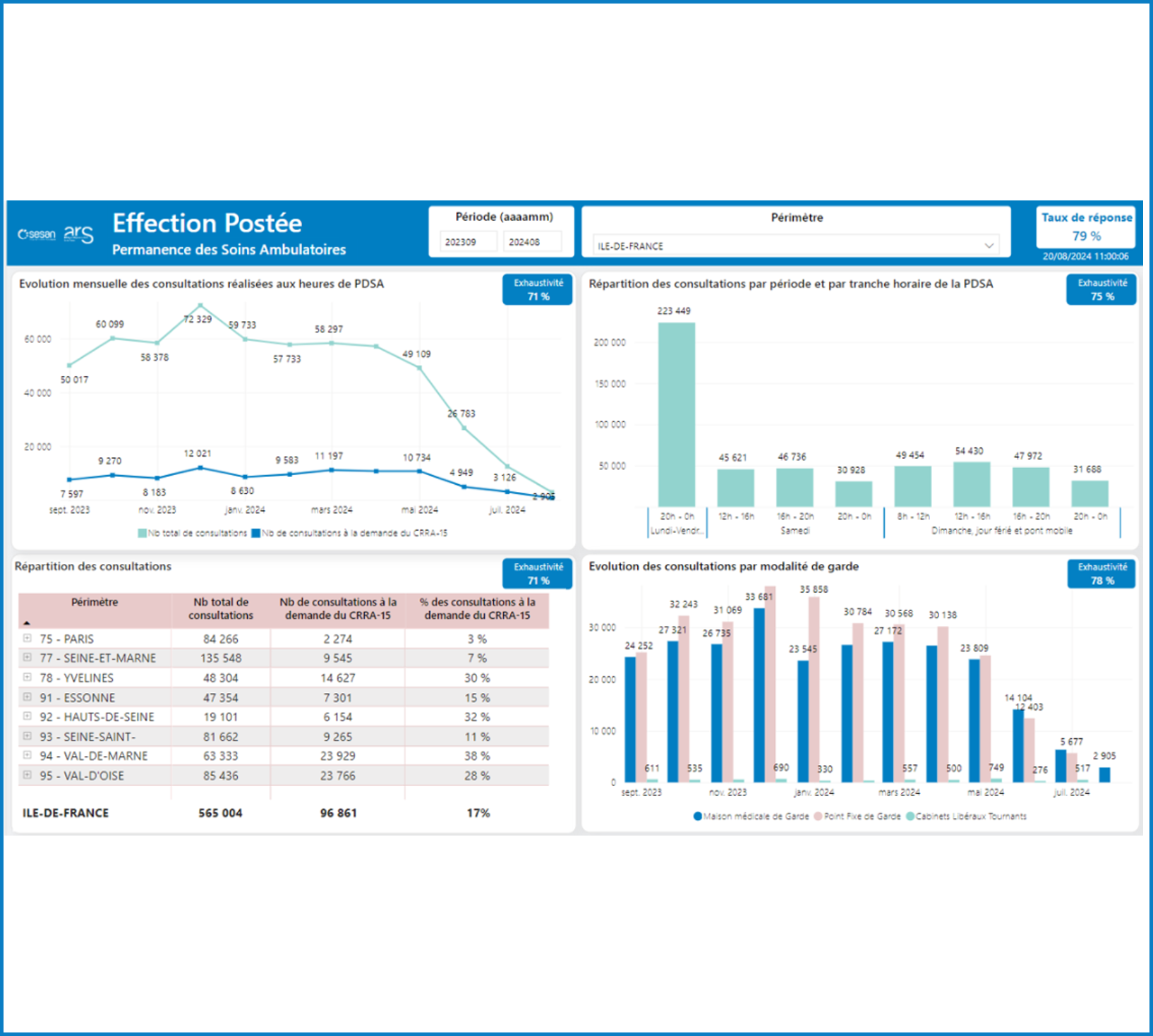1153x1036 pixels.
Task: Select Point Fixe de Garde legend marker
Action: click(x=819, y=816)
